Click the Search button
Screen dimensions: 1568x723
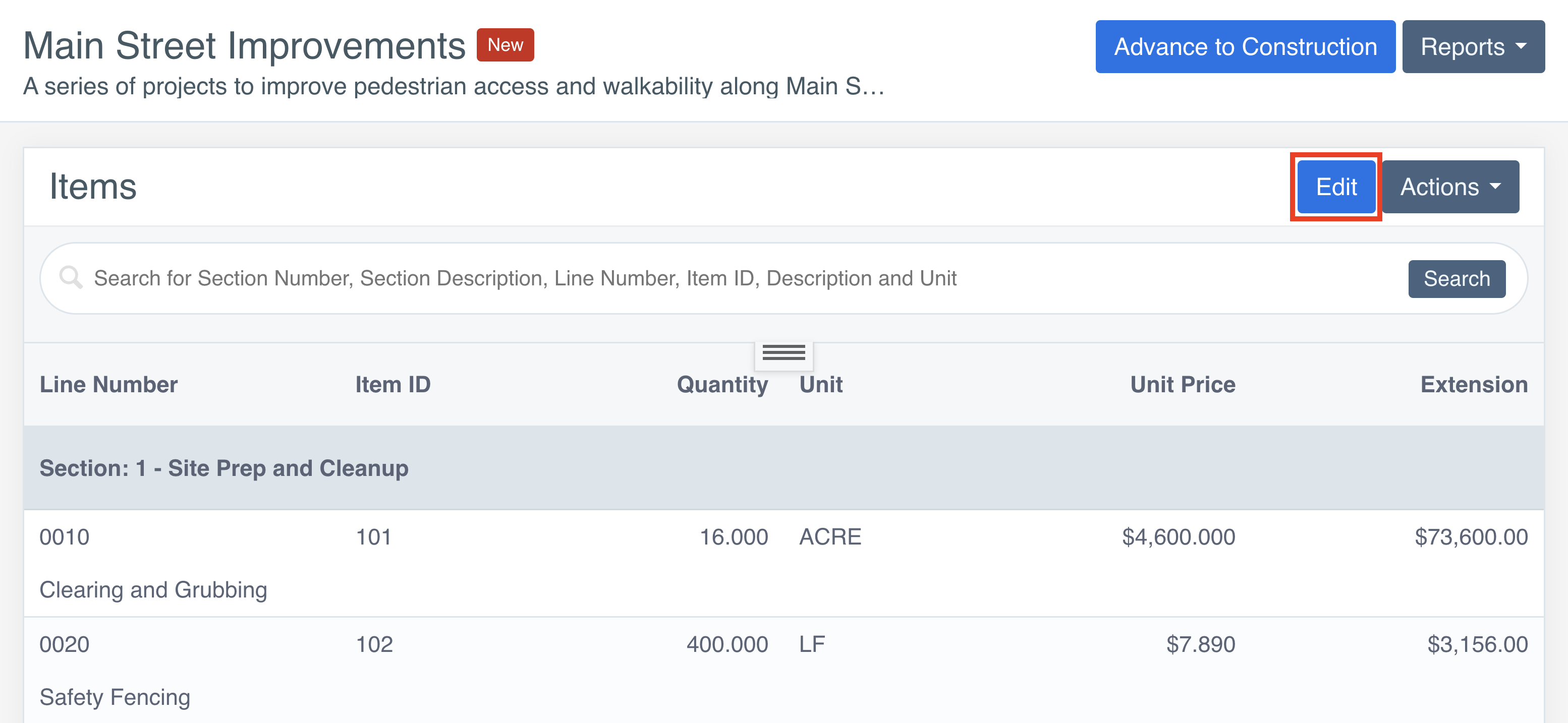1456,279
